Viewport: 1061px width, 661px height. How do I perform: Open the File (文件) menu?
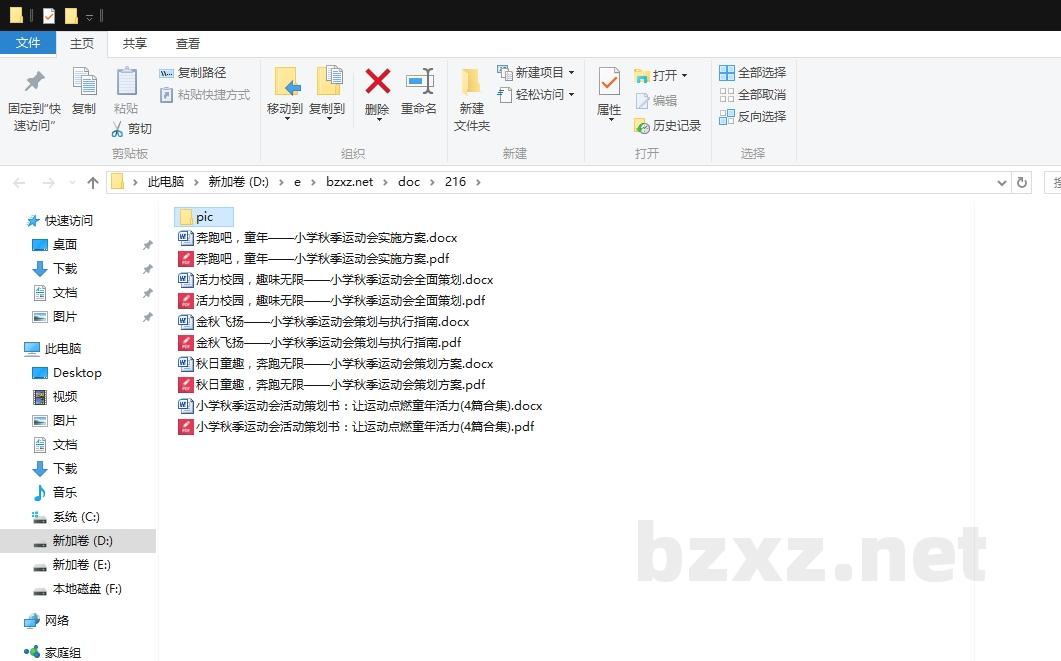28,43
